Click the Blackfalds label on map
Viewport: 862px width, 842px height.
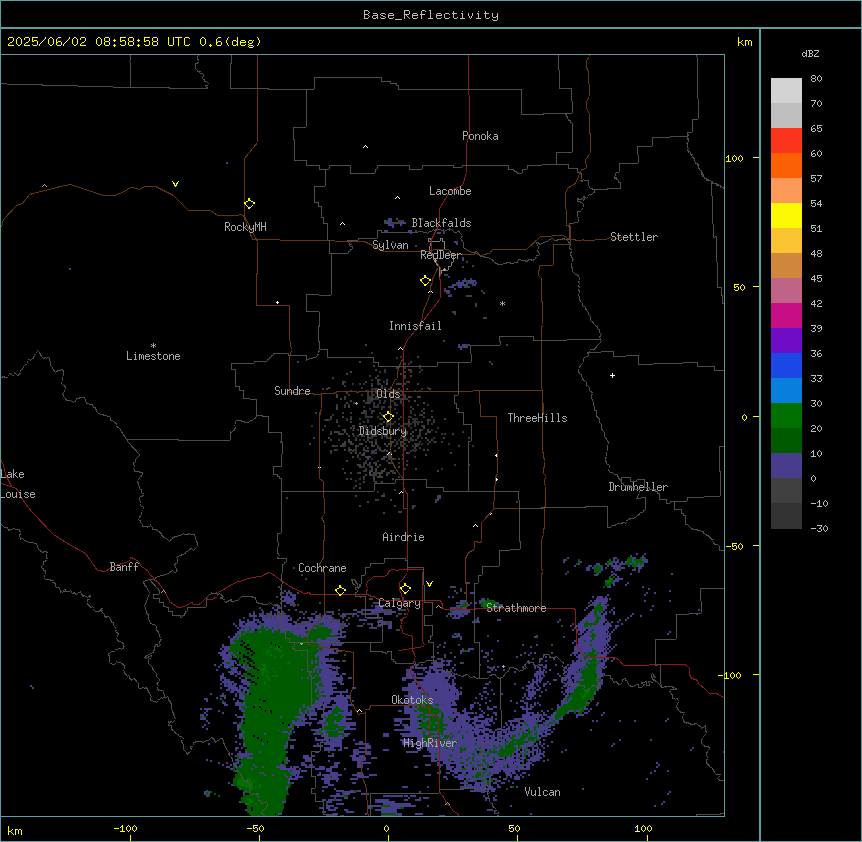point(441,223)
